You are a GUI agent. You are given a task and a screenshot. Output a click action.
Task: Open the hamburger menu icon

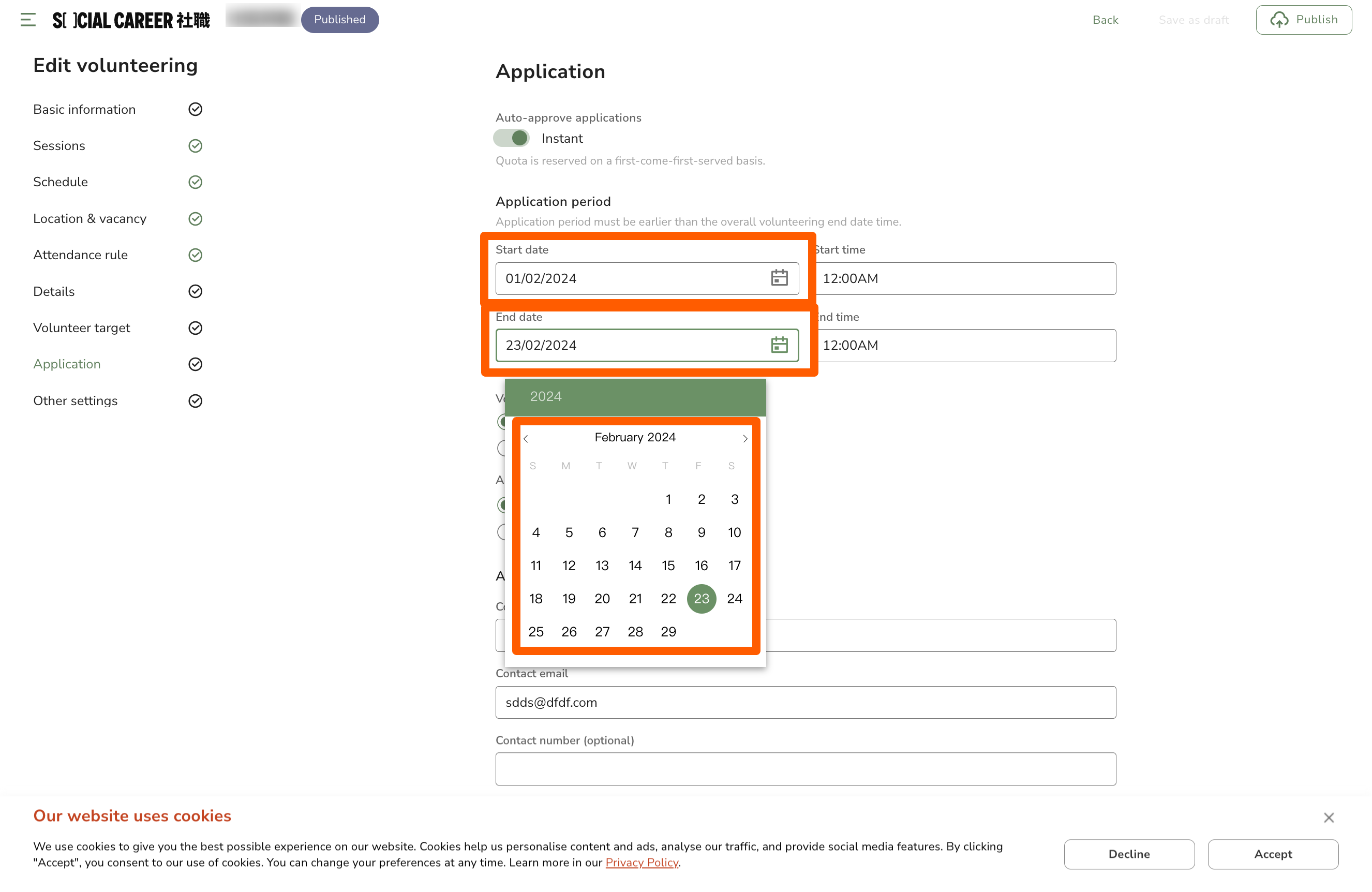tap(27, 20)
